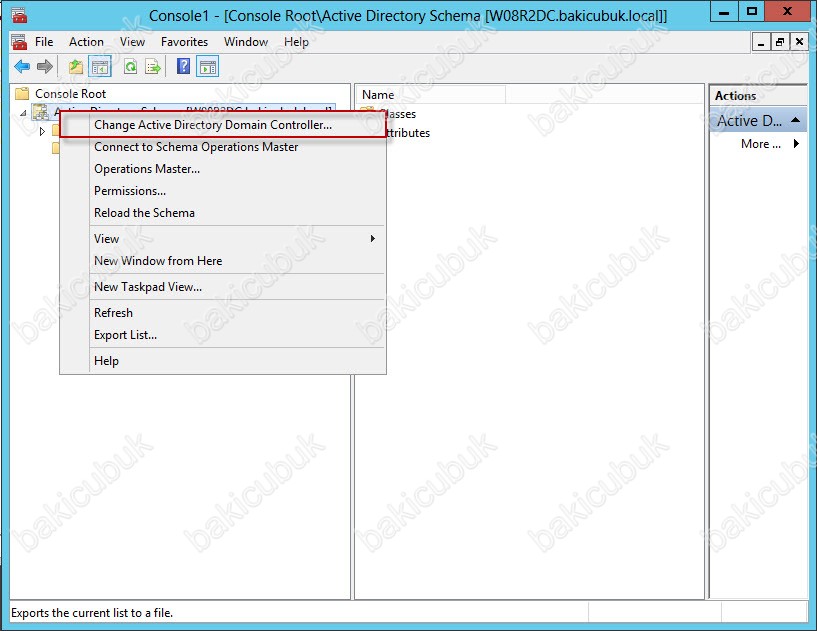Close the inner MDI console window
817x631 pixels.
[x=799, y=42]
